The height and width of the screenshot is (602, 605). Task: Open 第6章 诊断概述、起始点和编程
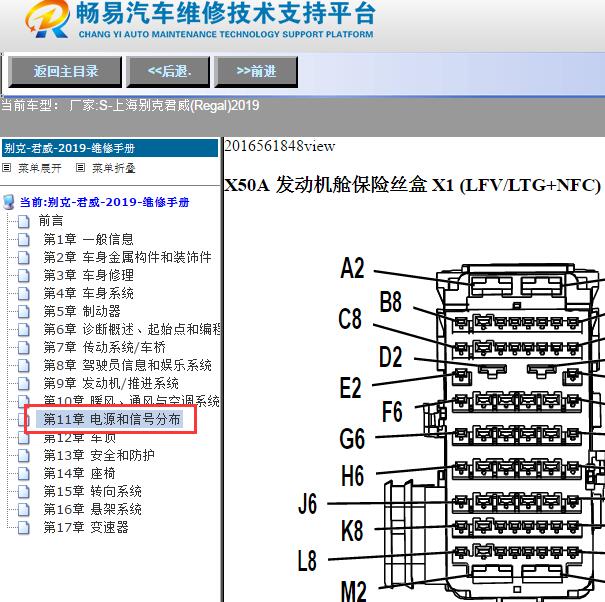132,329
